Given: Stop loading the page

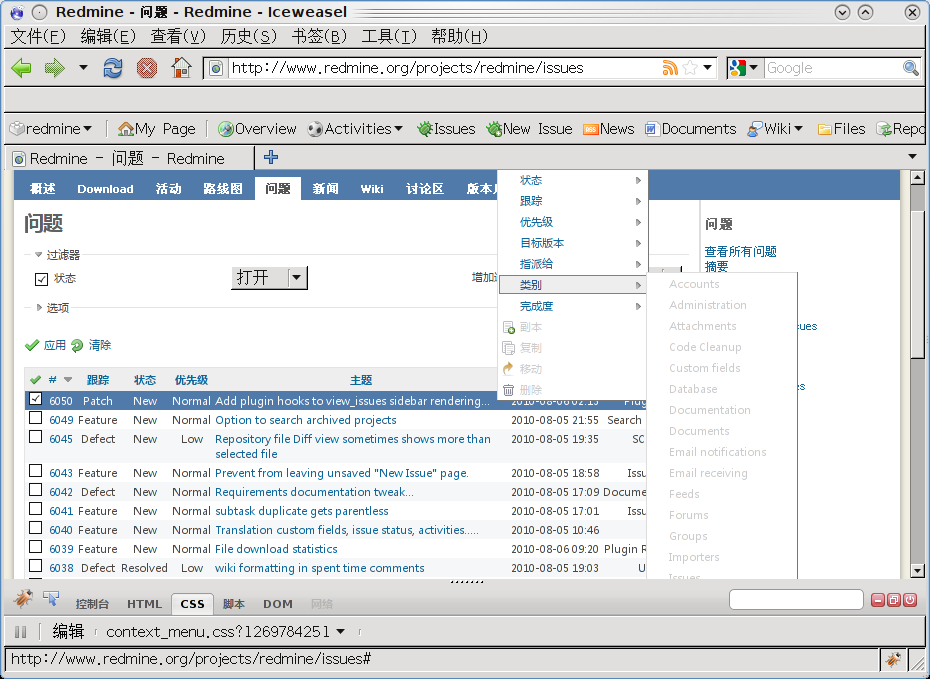Looking at the screenshot, I should (x=146, y=68).
